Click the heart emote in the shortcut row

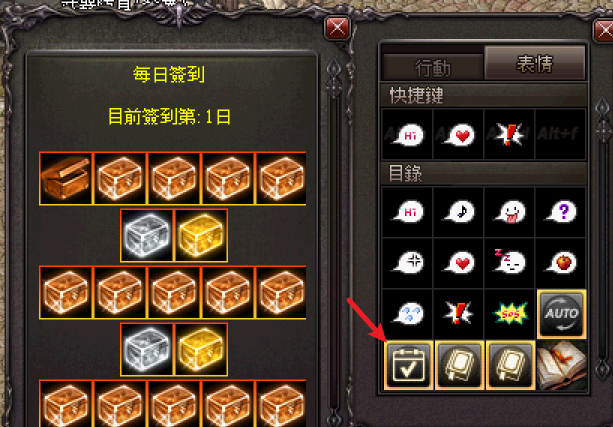point(459,135)
